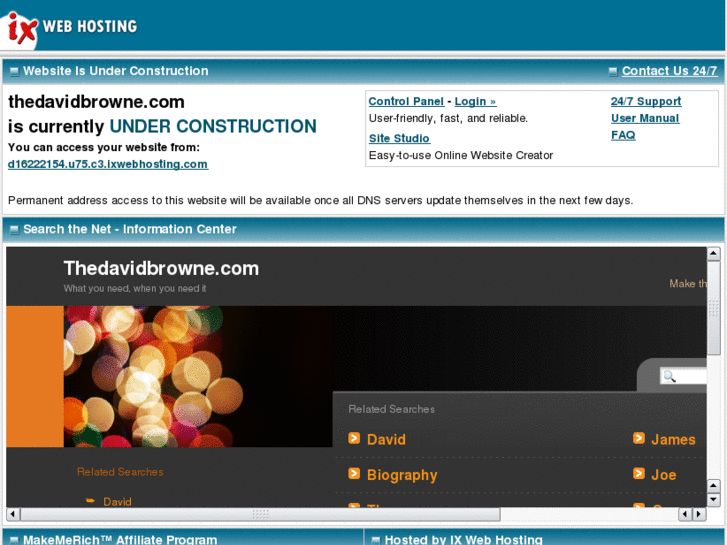Click the orange arrow icon beside David
The image size is (727, 545).
coord(354,438)
